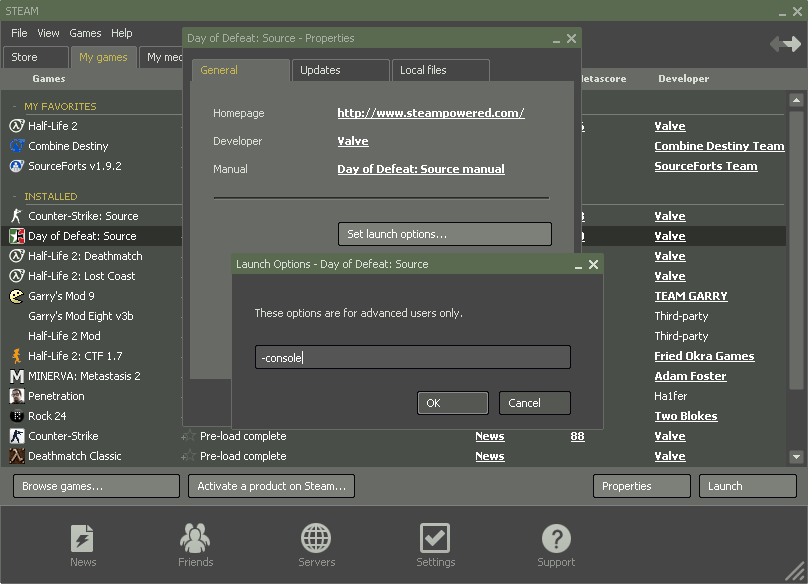
Task: Collapse the Installed games section
Action: (15, 197)
